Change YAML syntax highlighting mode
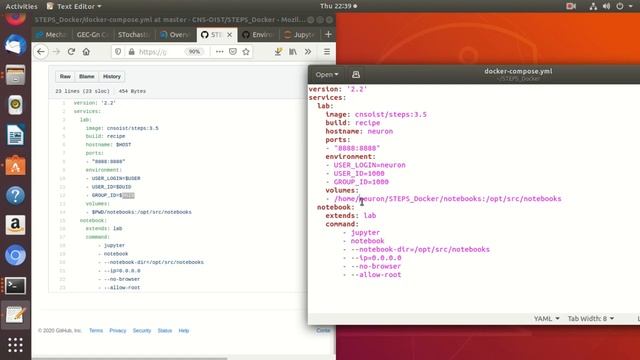640x360 pixels. tap(547, 318)
